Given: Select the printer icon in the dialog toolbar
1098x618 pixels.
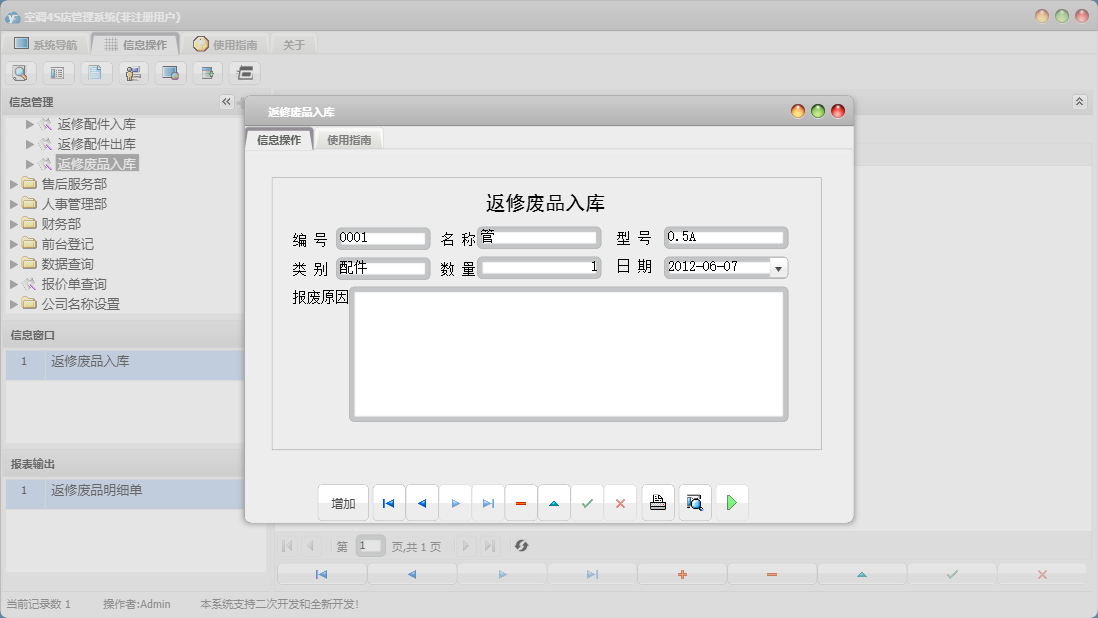Looking at the screenshot, I should click(x=658, y=502).
